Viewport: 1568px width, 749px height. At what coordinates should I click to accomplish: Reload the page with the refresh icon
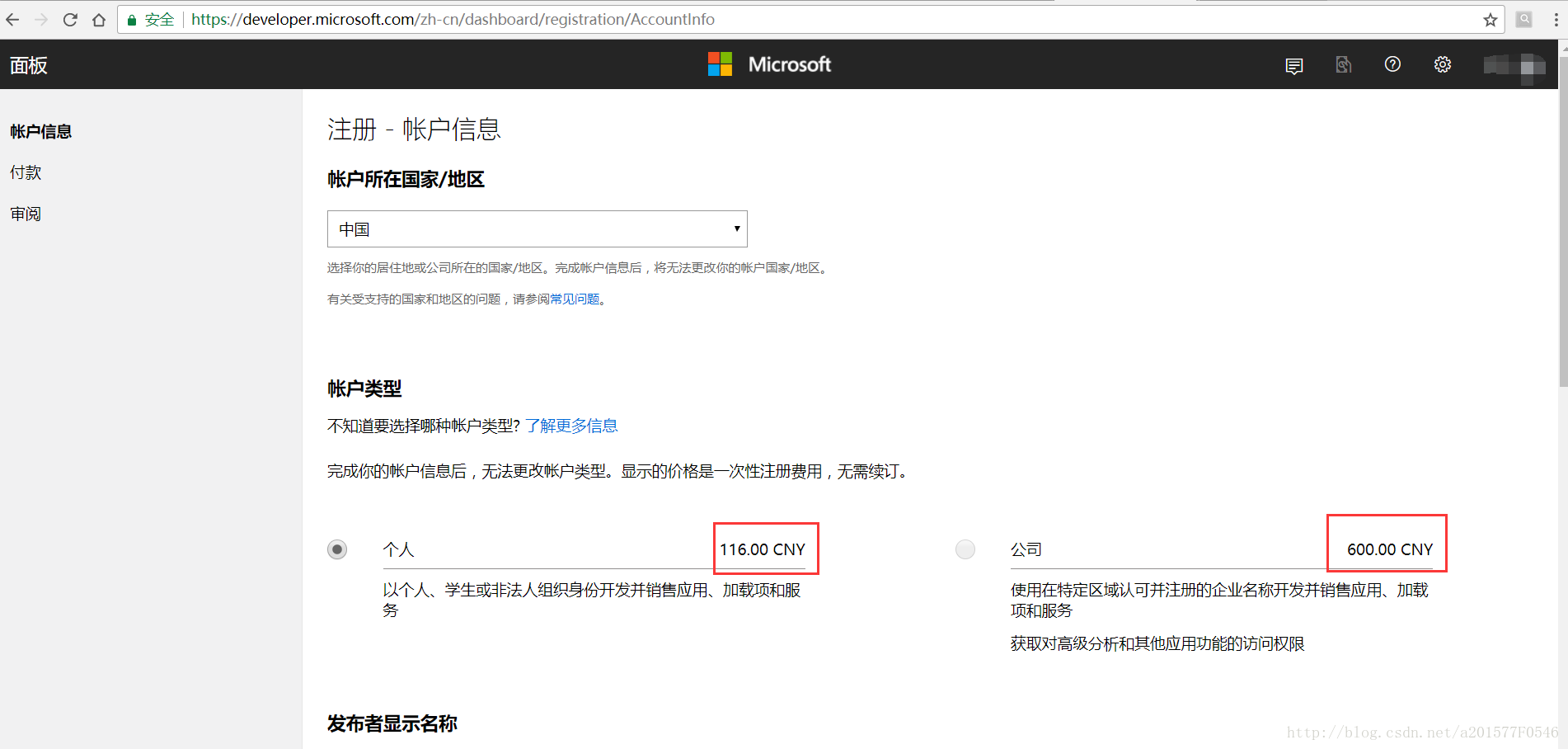click(70, 20)
